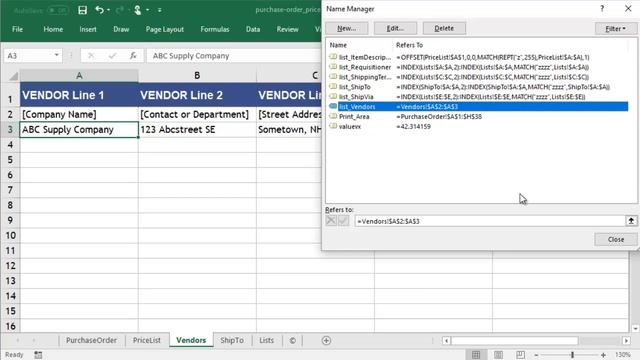The width and height of the screenshot is (640, 360).
Task: Click the Insert Function fx icon
Action: 133,56
